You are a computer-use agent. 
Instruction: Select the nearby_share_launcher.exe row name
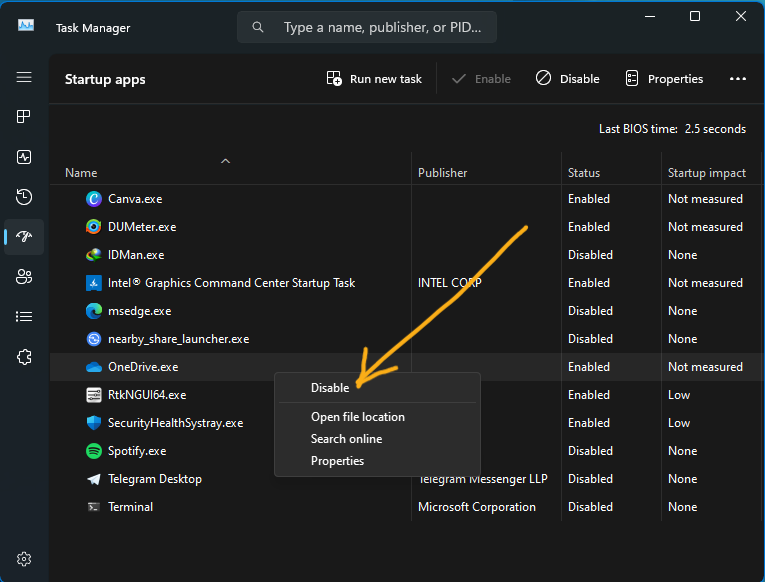coord(179,339)
